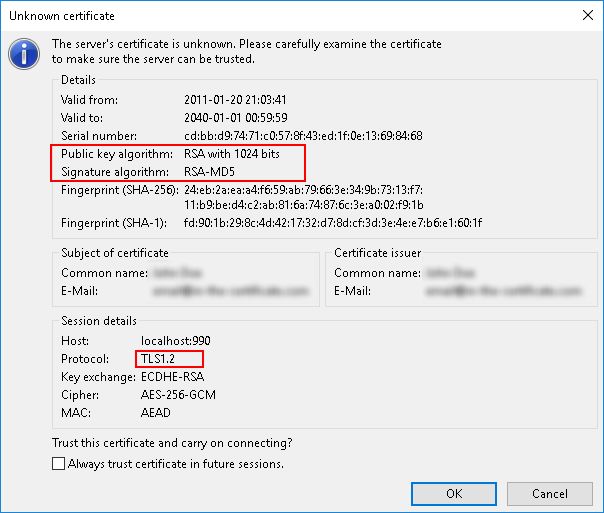Click the 'Unknown certificate' window title
The width and height of the screenshot is (604, 513).
(62, 16)
